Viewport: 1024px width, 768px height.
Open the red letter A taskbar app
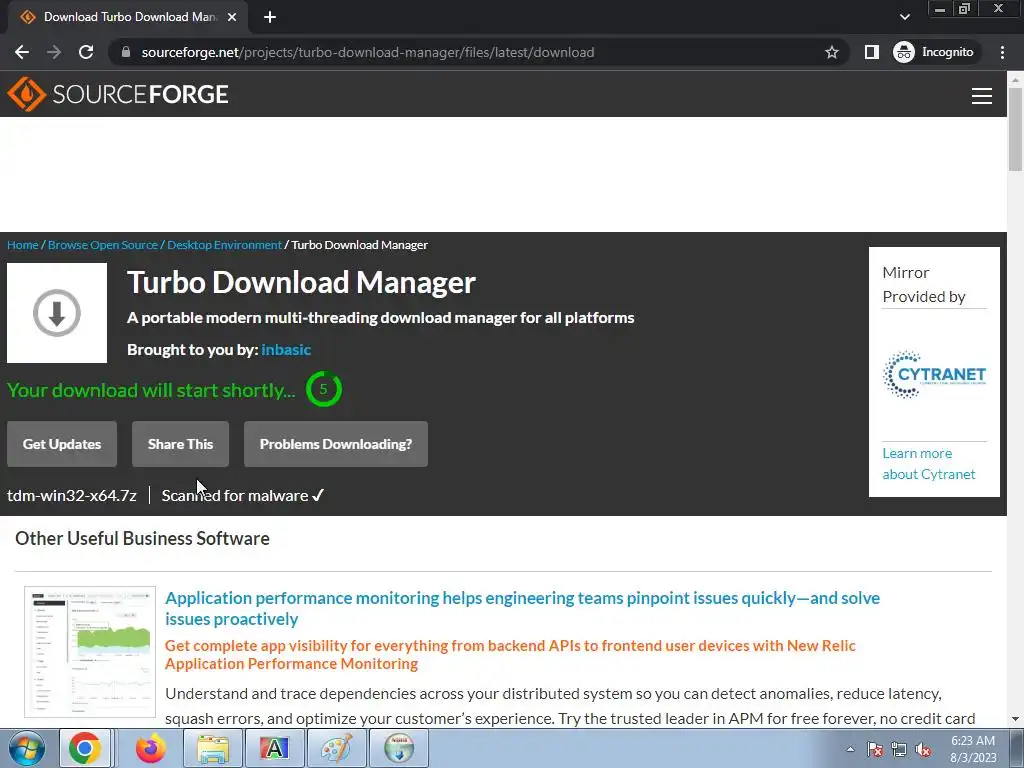pos(274,748)
